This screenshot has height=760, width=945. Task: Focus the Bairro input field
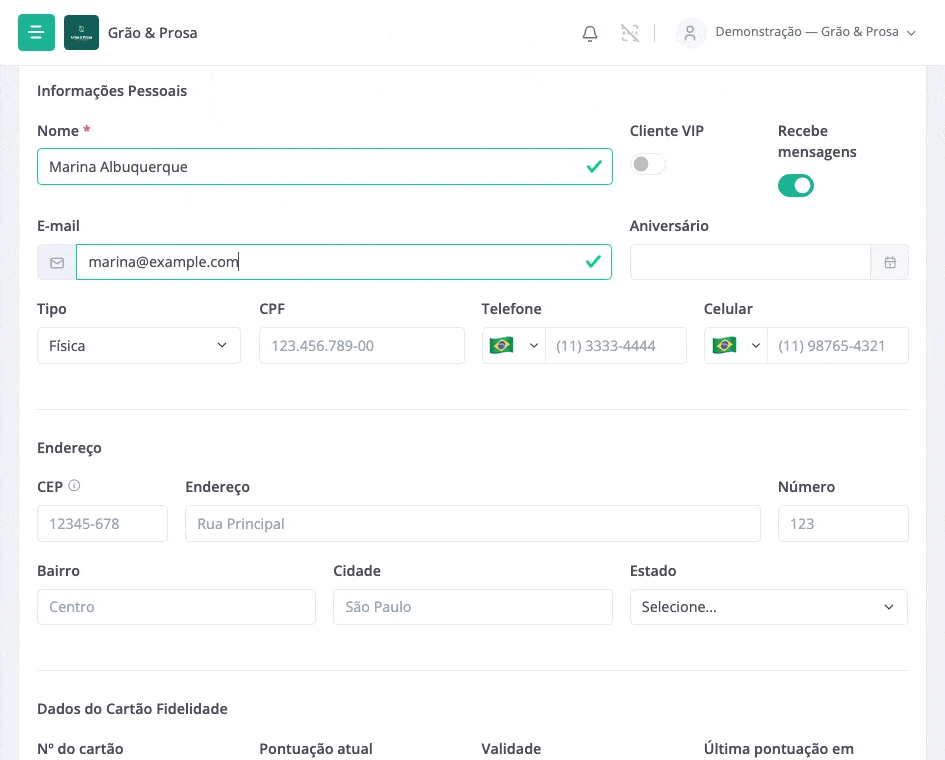[x=177, y=607]
